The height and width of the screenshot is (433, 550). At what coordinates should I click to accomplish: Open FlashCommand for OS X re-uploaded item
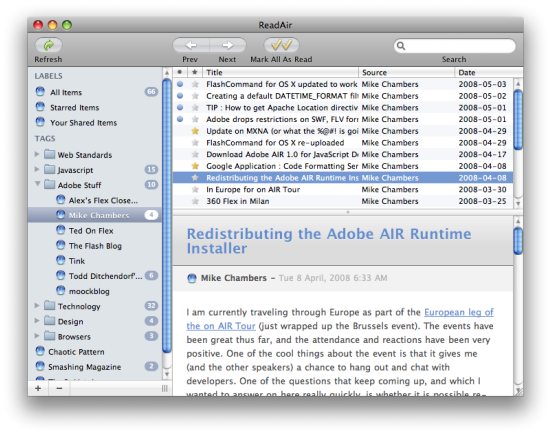pos(342,142)
